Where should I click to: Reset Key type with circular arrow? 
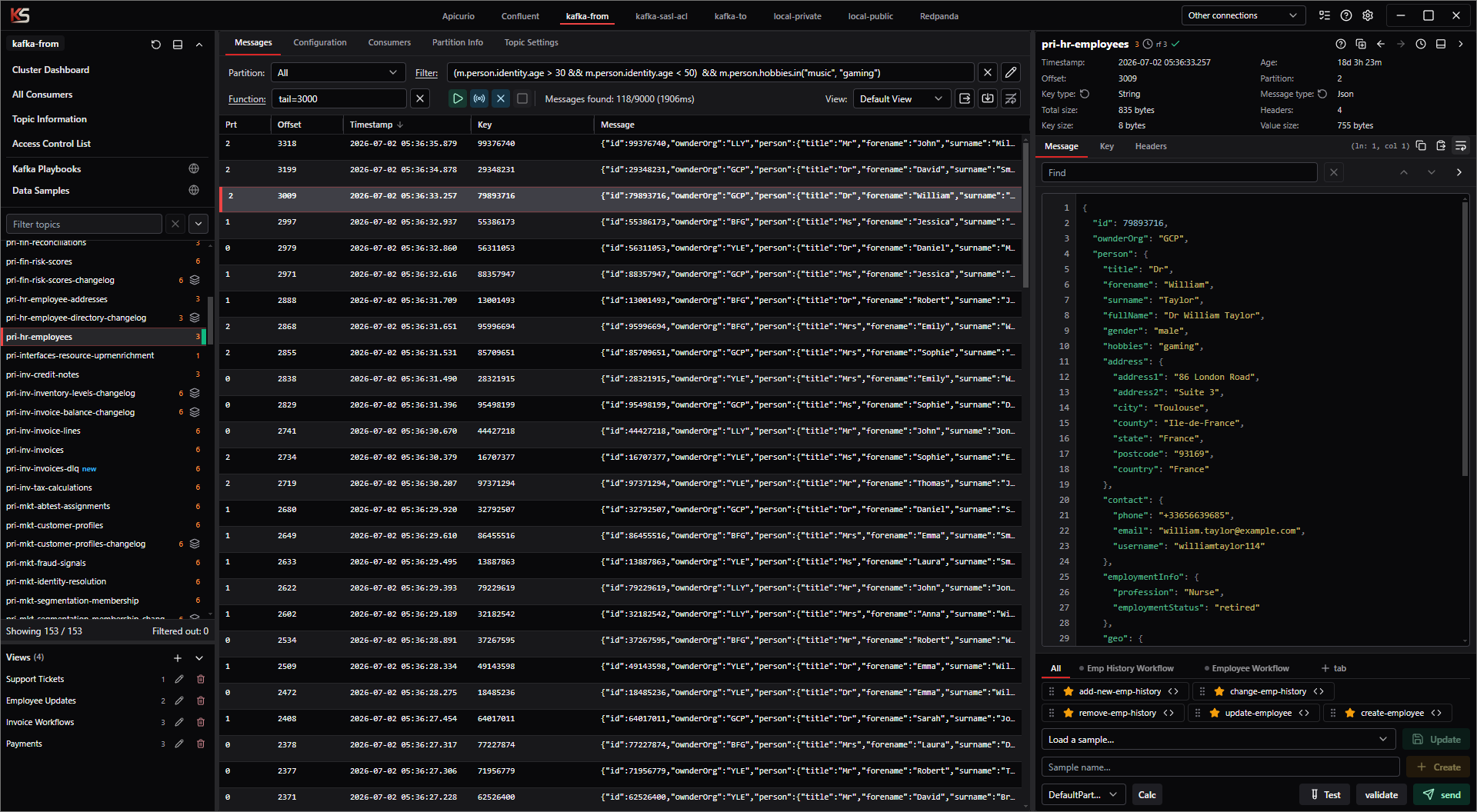[x=1085, y=94]
